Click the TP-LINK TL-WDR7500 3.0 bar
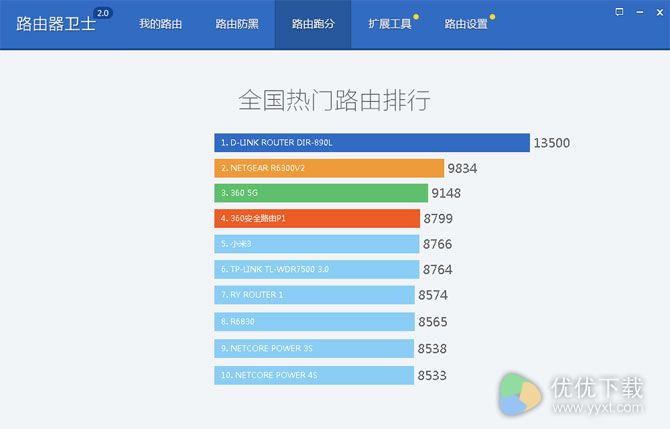670x429 pixels. [x=317, y=270]
